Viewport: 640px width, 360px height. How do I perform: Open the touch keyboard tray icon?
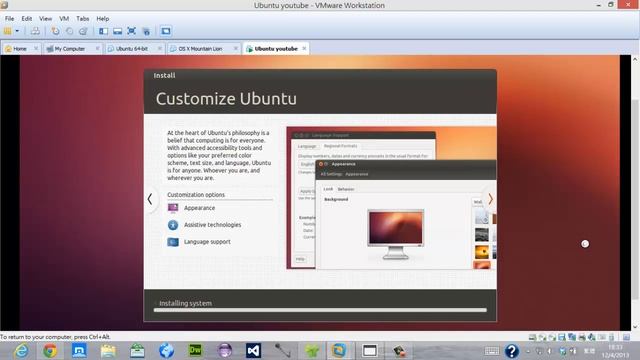click(491, 351)
